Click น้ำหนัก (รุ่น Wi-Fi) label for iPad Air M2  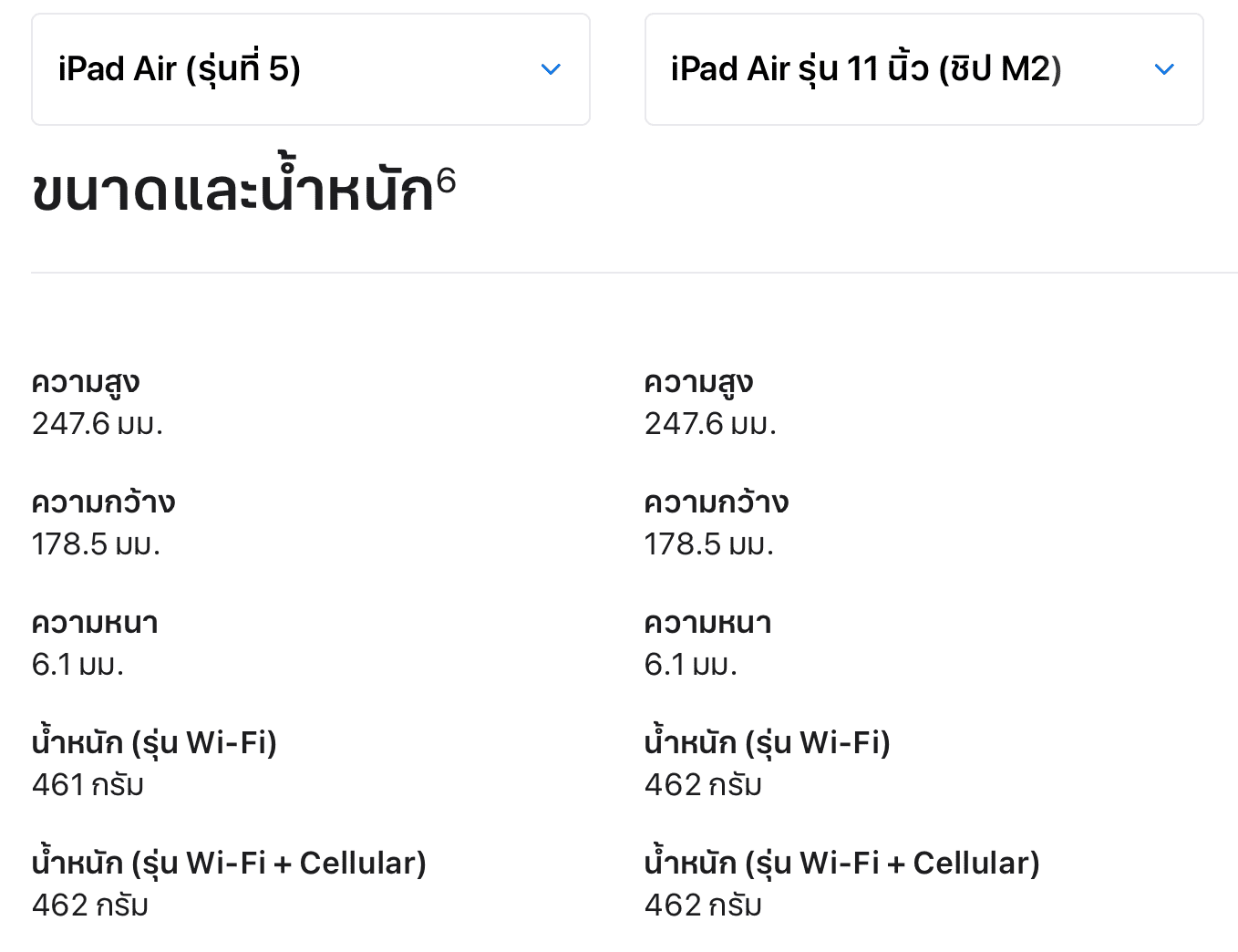pyautogui.click(x=767, y=743)
